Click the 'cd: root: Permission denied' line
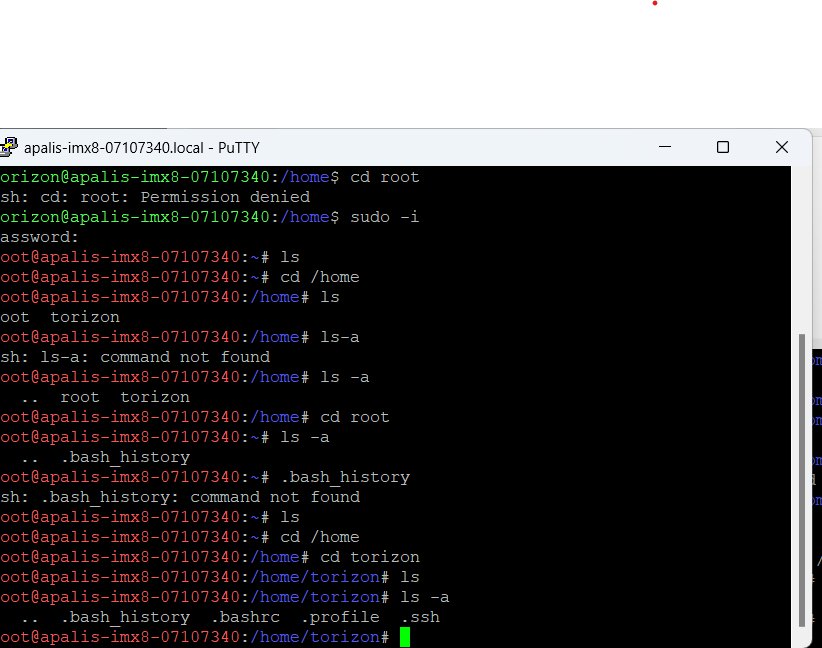 (155, 197)
